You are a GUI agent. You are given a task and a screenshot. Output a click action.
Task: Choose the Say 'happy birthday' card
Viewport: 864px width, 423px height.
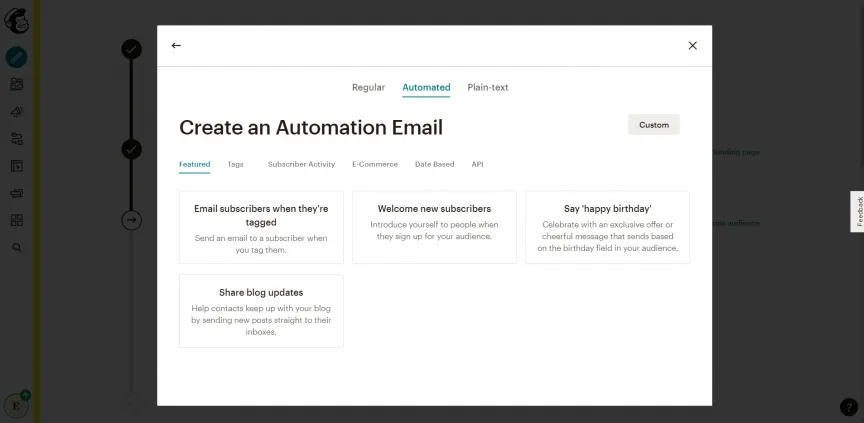607,227
